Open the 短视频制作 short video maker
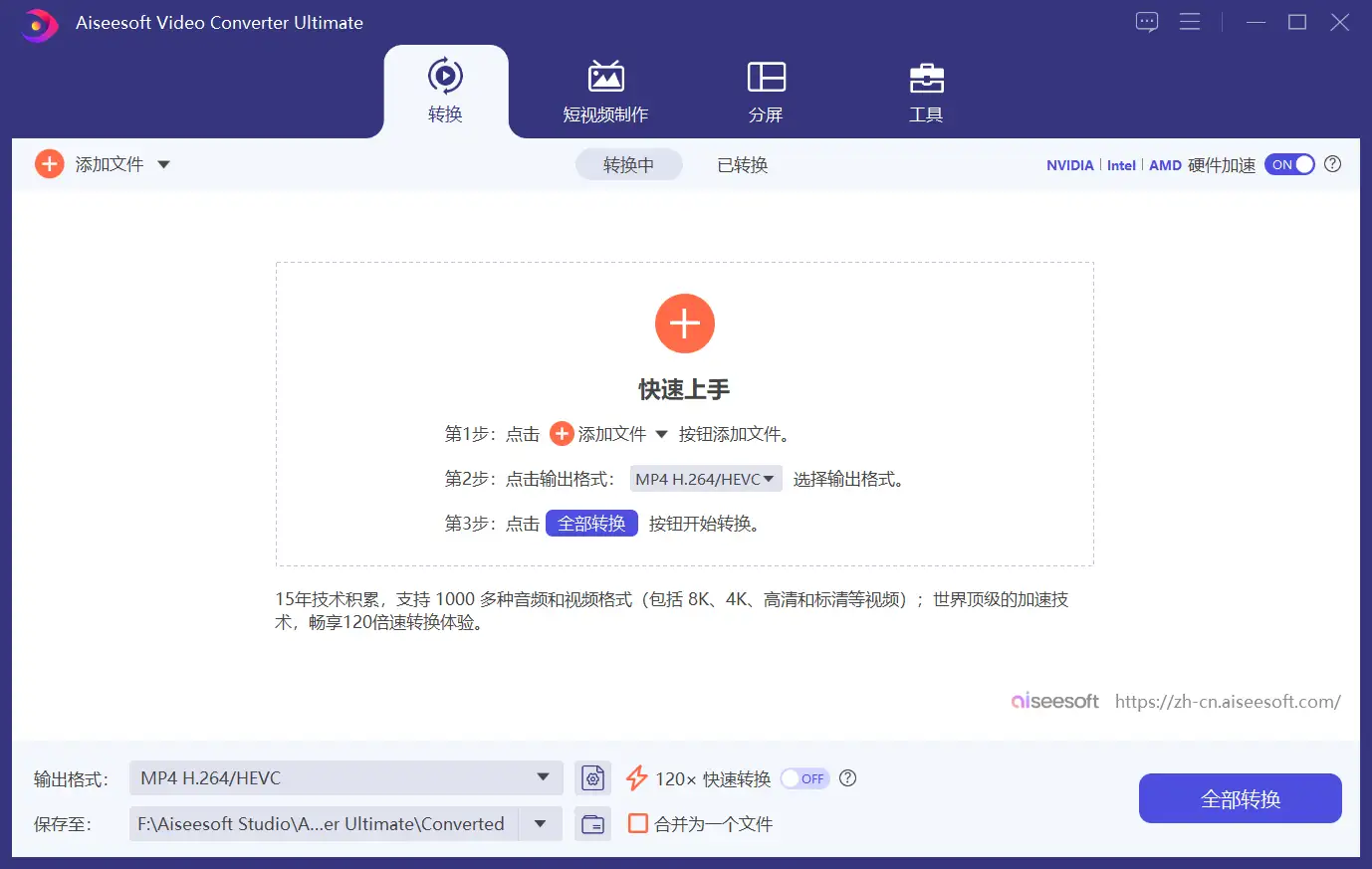This screenshot has height=869, width=1372. 606,90
